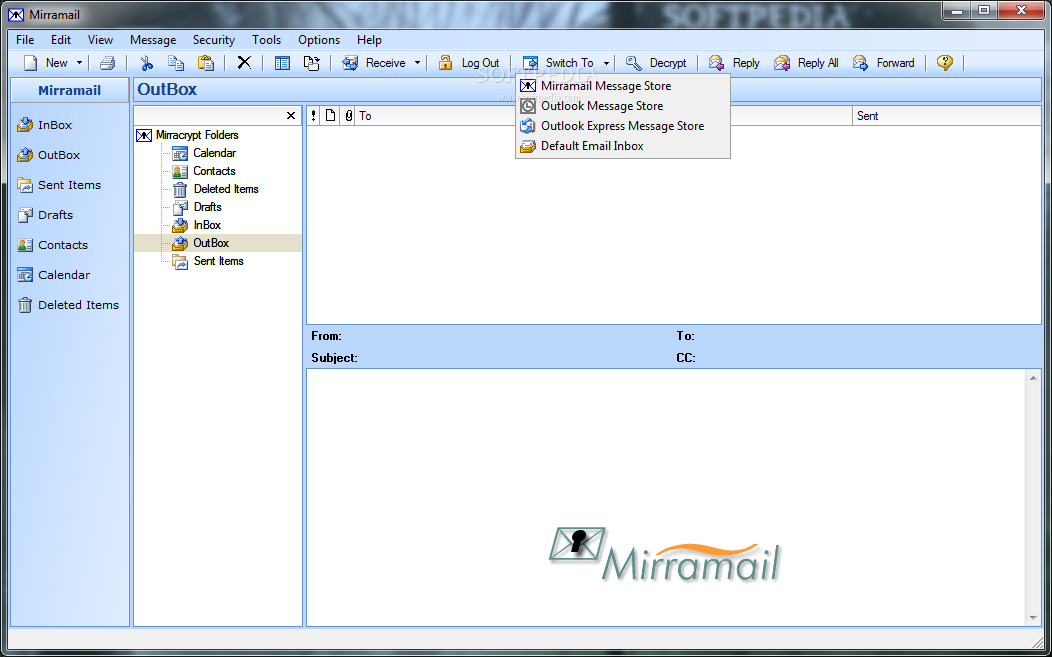Open the dropdown arrow next to New
This screenshot has height=657, width=1052.
click(79, 63)
